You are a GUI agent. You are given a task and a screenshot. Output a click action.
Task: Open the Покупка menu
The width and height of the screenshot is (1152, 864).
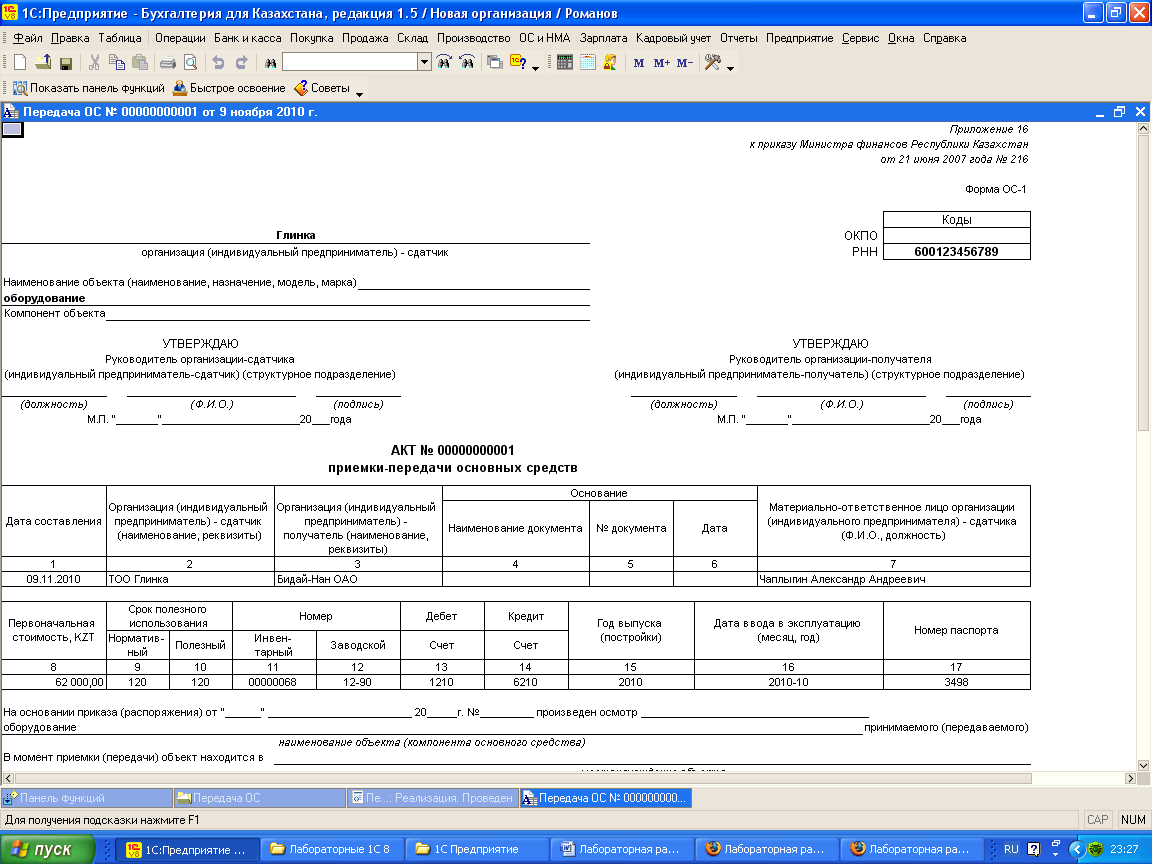pos(312,38)
